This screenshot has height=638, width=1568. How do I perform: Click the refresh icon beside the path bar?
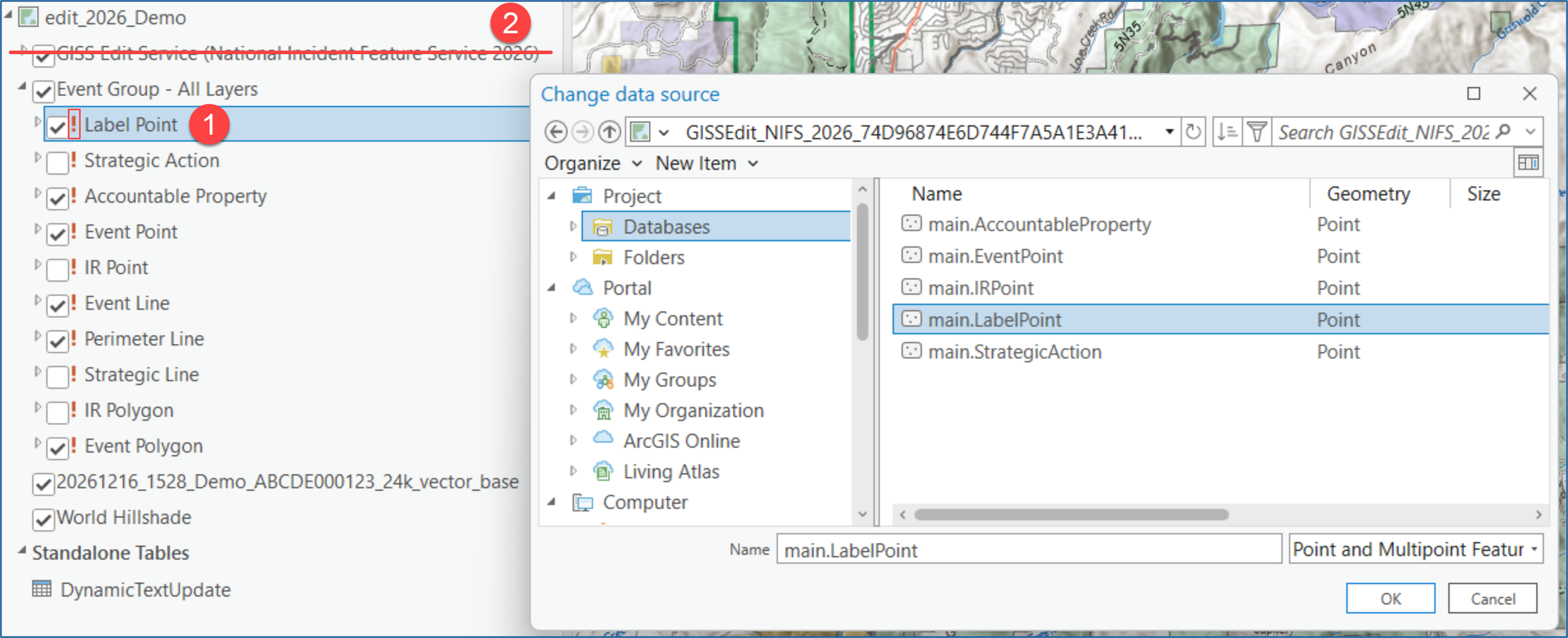(1194, 132)
